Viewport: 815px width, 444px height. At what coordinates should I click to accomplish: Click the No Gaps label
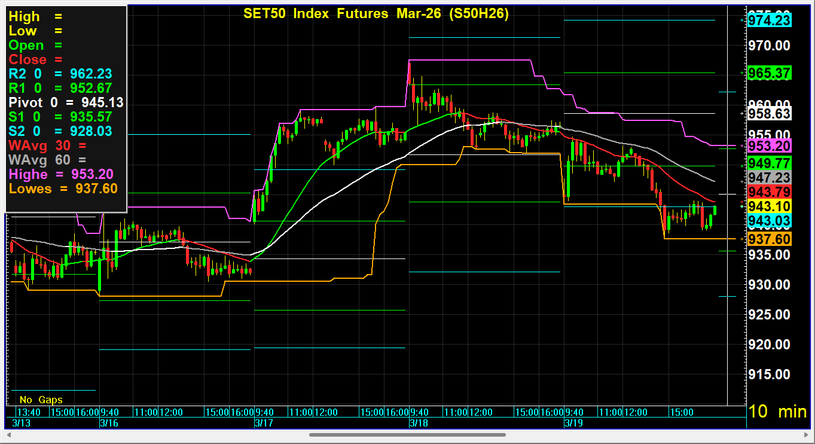click(39, 400)
